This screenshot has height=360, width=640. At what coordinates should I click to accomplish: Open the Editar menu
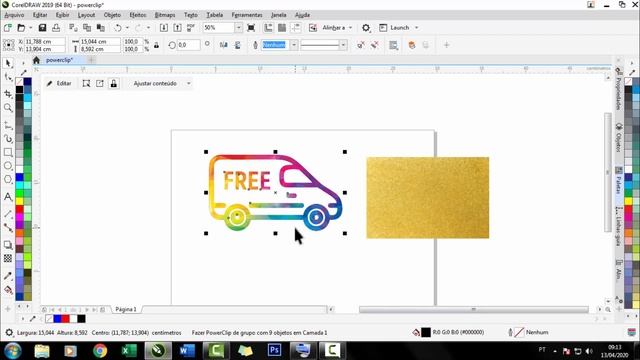(40, 15)
